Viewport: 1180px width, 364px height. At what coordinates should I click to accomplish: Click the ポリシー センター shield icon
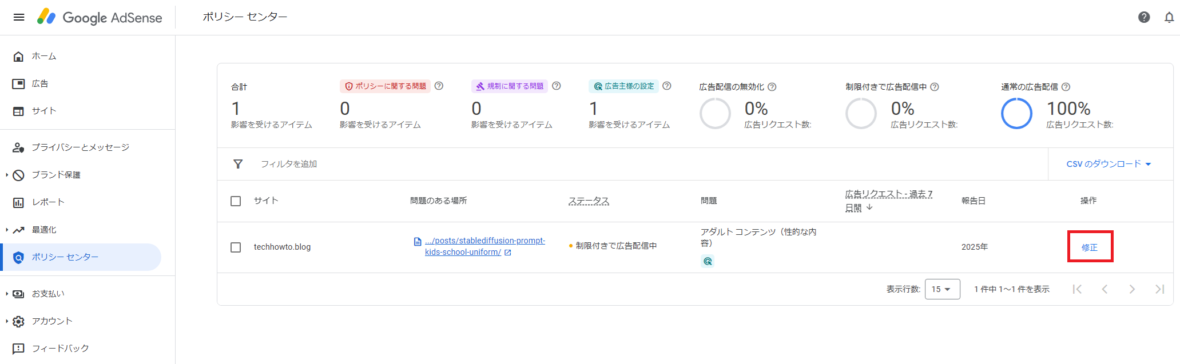[19, 257]
